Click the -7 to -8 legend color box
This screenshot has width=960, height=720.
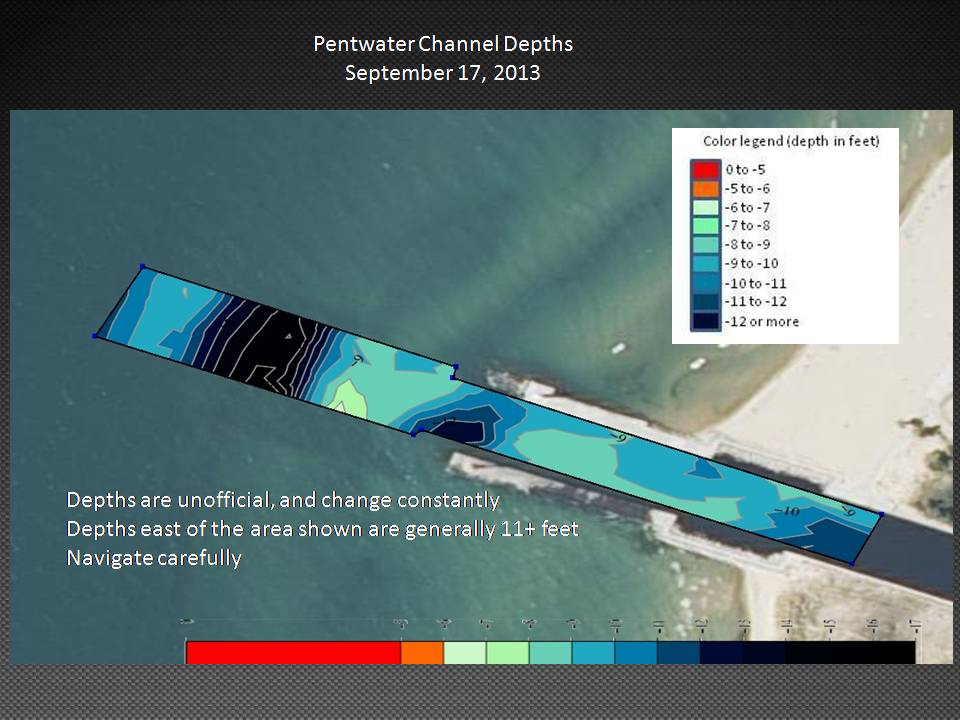[705, 226]
